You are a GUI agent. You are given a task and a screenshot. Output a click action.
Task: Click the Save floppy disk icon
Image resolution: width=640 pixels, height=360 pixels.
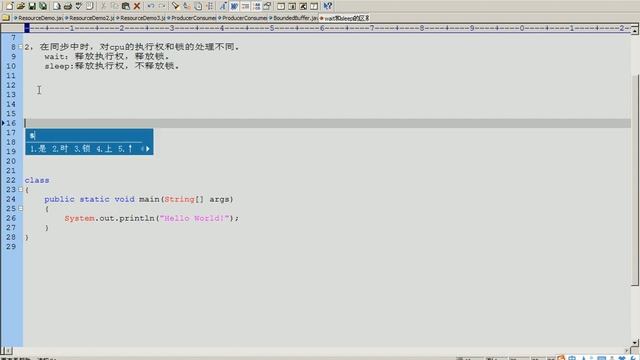coord(32,6)
